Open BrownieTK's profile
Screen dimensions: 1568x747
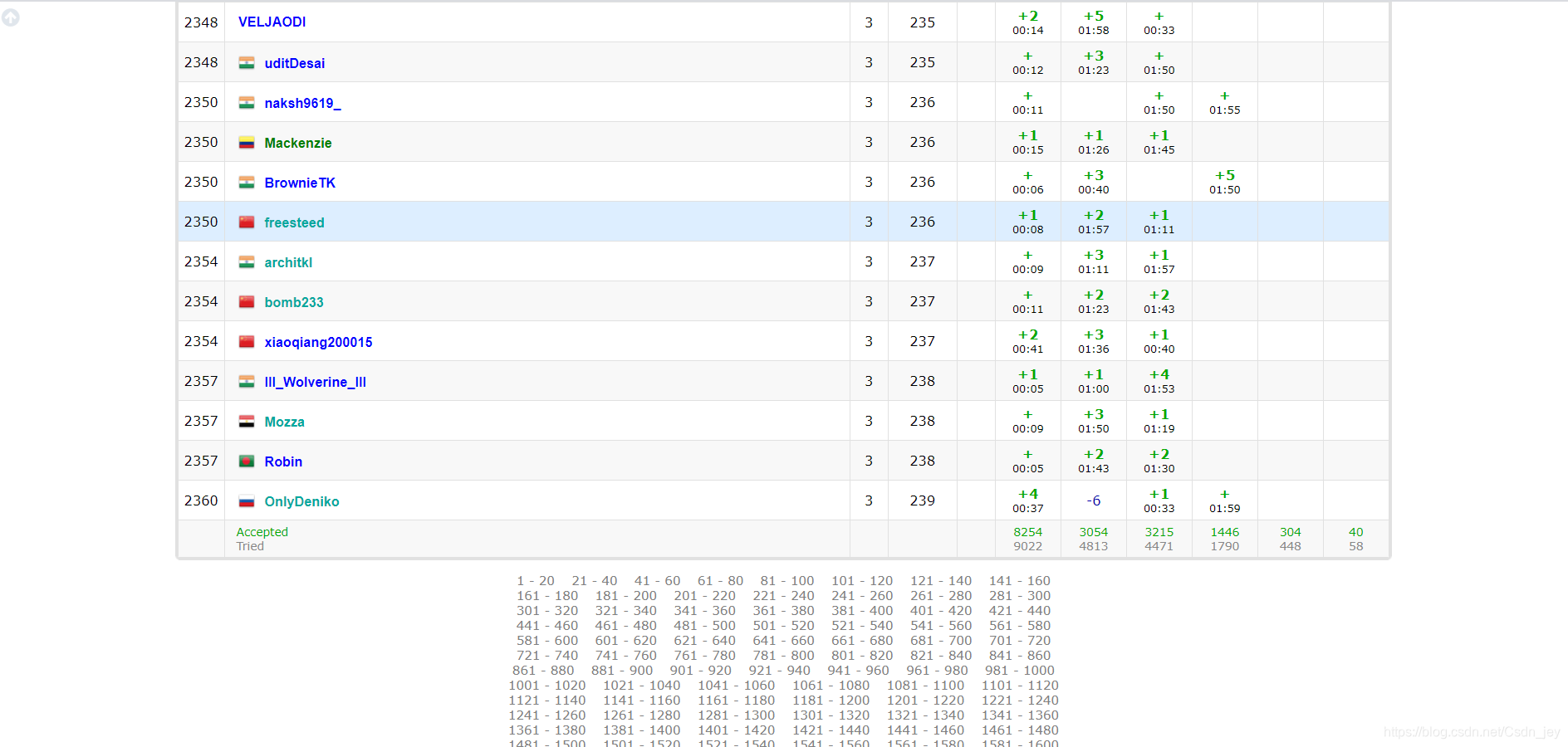pos(300,183)
